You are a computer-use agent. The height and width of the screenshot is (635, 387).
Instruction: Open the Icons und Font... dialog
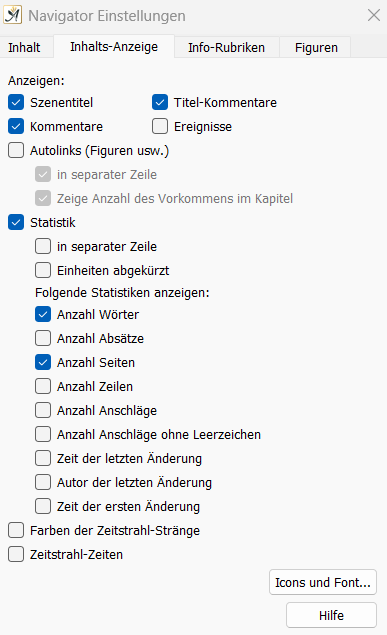click(323, 582)
